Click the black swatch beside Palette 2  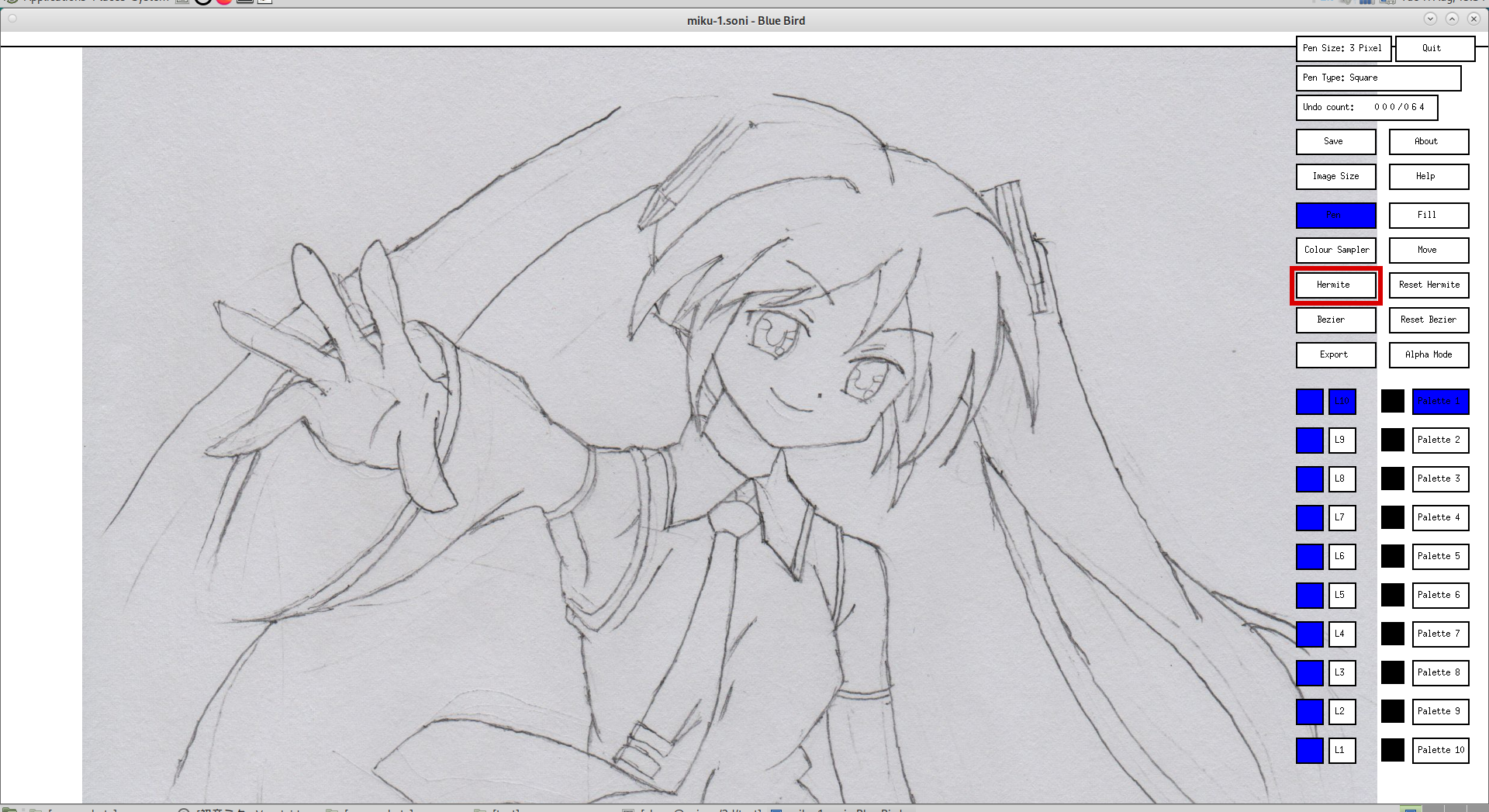pyautogui.click(x=1393, y=440)
